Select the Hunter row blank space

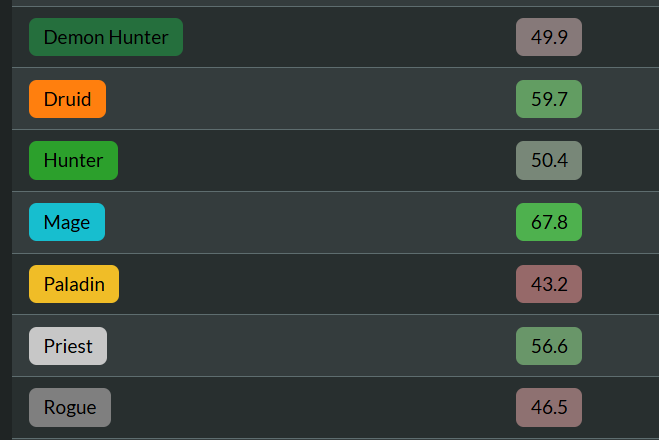[x=311, y=161]
